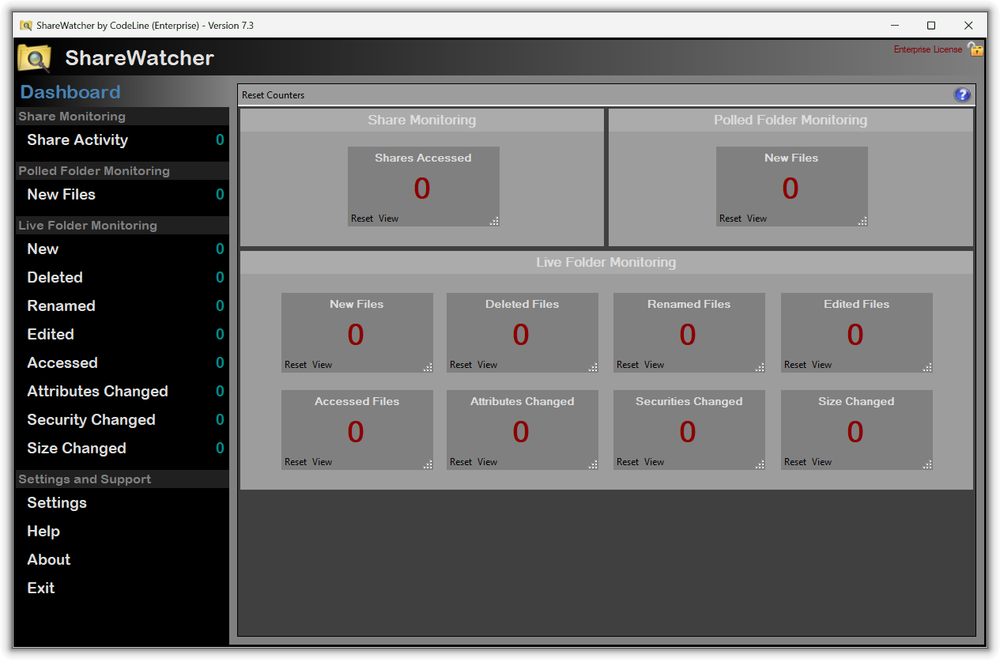Click Reset Counters in the toolbar
Viewport: 1000px width, 660px height.
pyautogui.click(x=273, y=95)
